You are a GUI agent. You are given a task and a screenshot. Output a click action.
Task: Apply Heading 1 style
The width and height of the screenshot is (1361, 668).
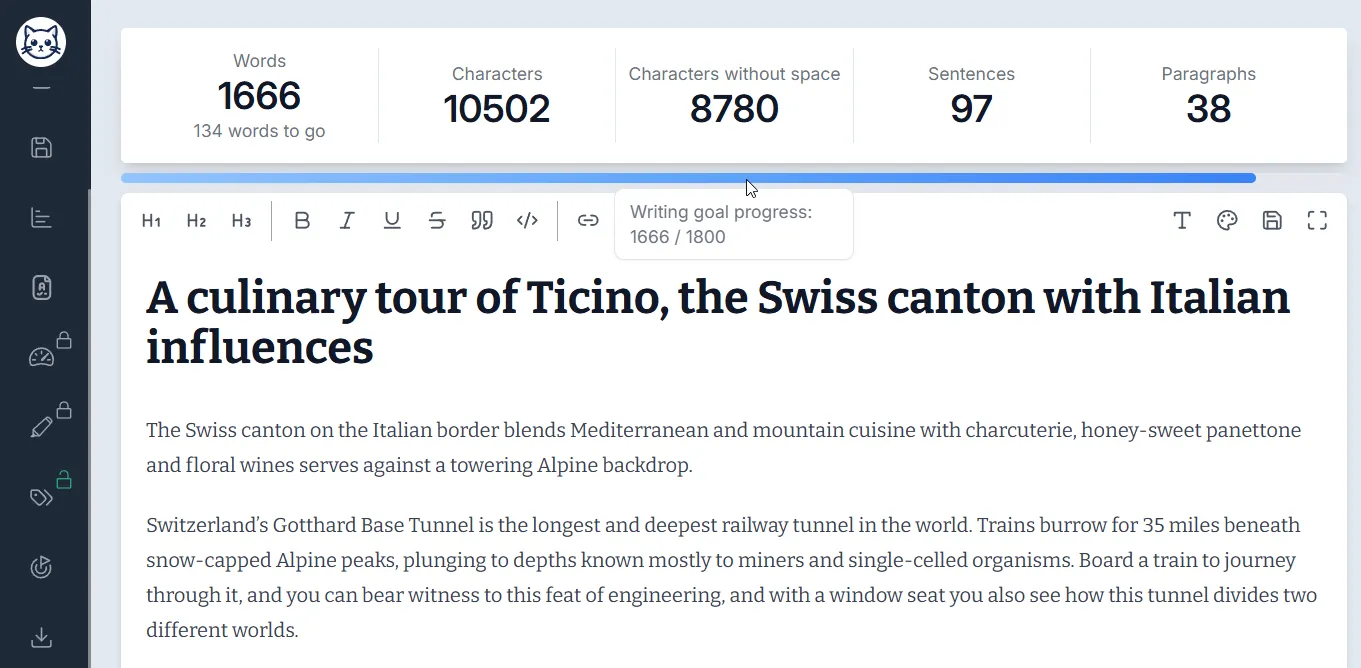pyautogui.click(x=151, y=221)
